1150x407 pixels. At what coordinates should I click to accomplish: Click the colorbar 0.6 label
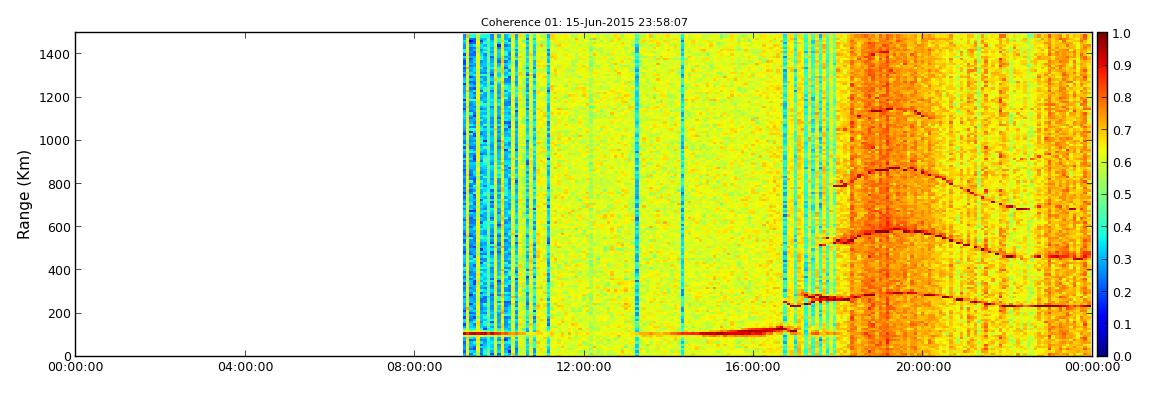pyautogui.click(x=1122, y=162)
